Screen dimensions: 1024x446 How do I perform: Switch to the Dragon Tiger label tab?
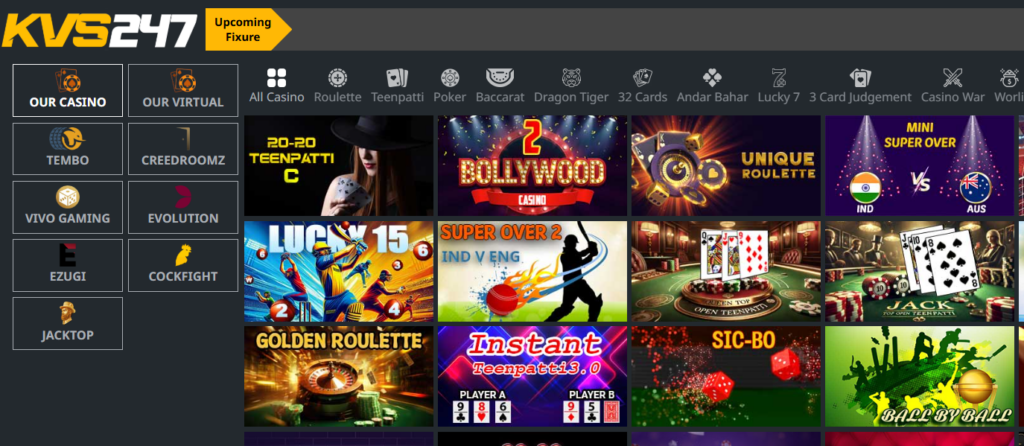[x=571, y=97]
